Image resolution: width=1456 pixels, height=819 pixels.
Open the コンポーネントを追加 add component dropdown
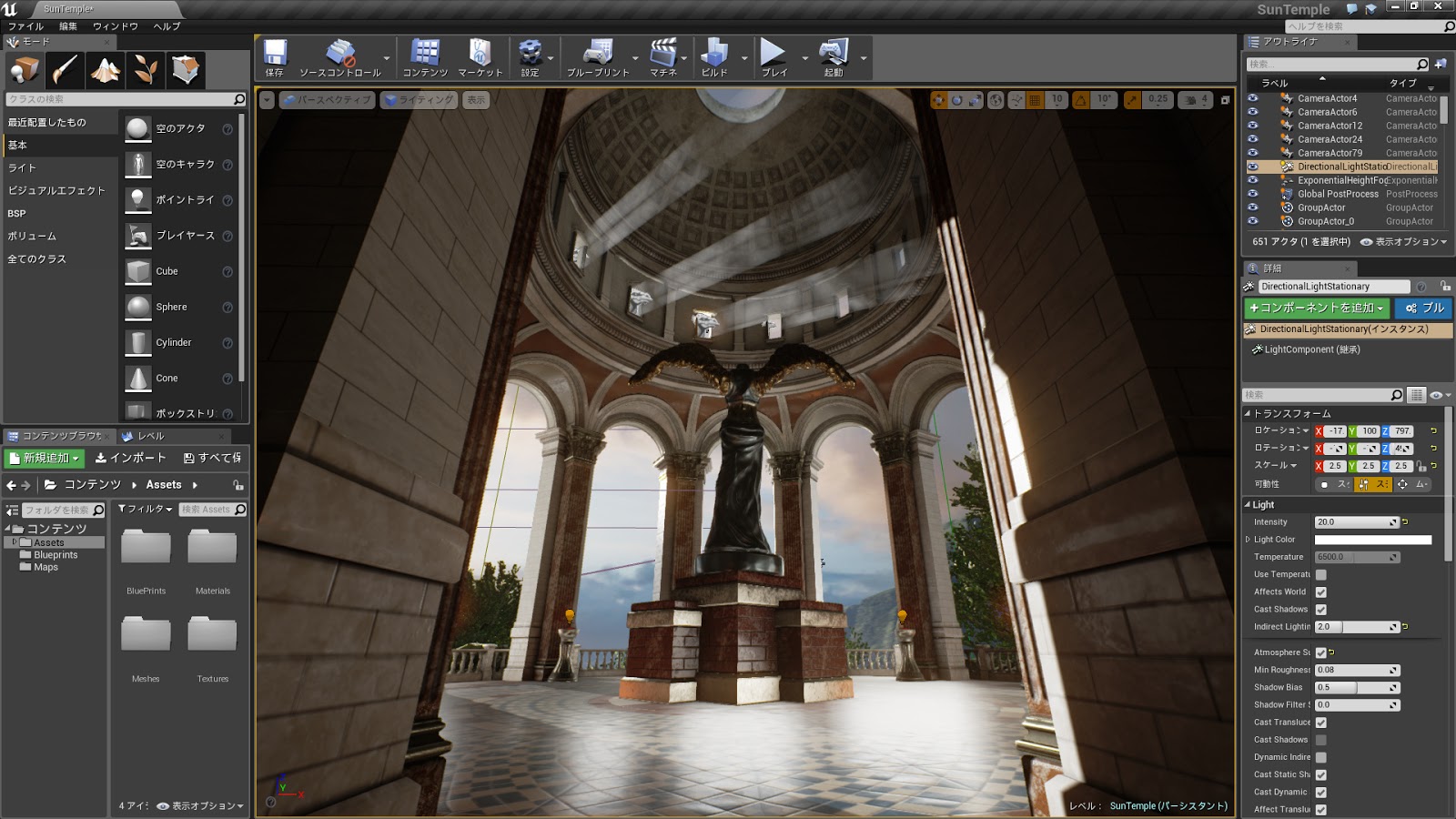pos(1317,308)
